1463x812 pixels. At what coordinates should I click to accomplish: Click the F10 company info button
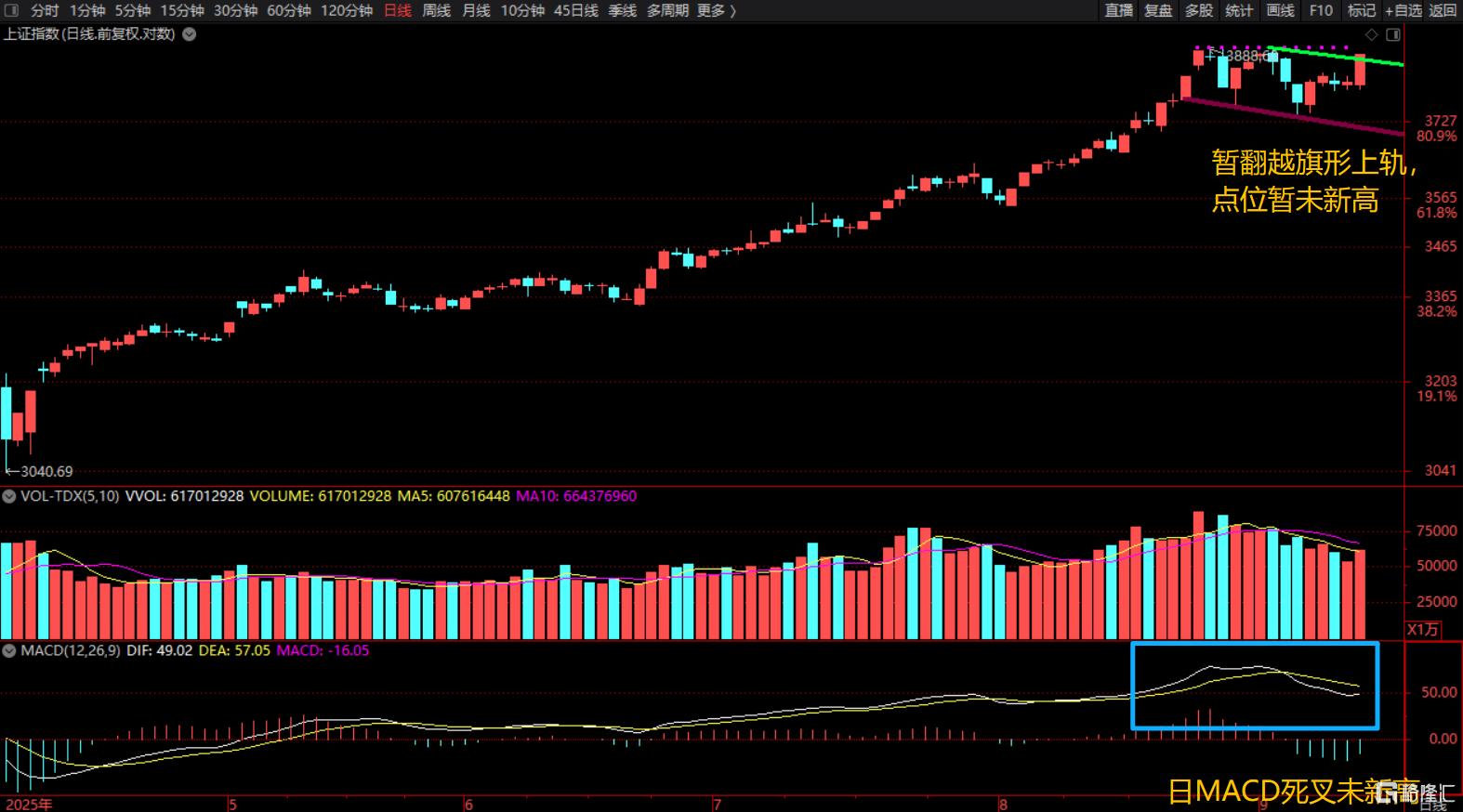(x=1321, y=10)
